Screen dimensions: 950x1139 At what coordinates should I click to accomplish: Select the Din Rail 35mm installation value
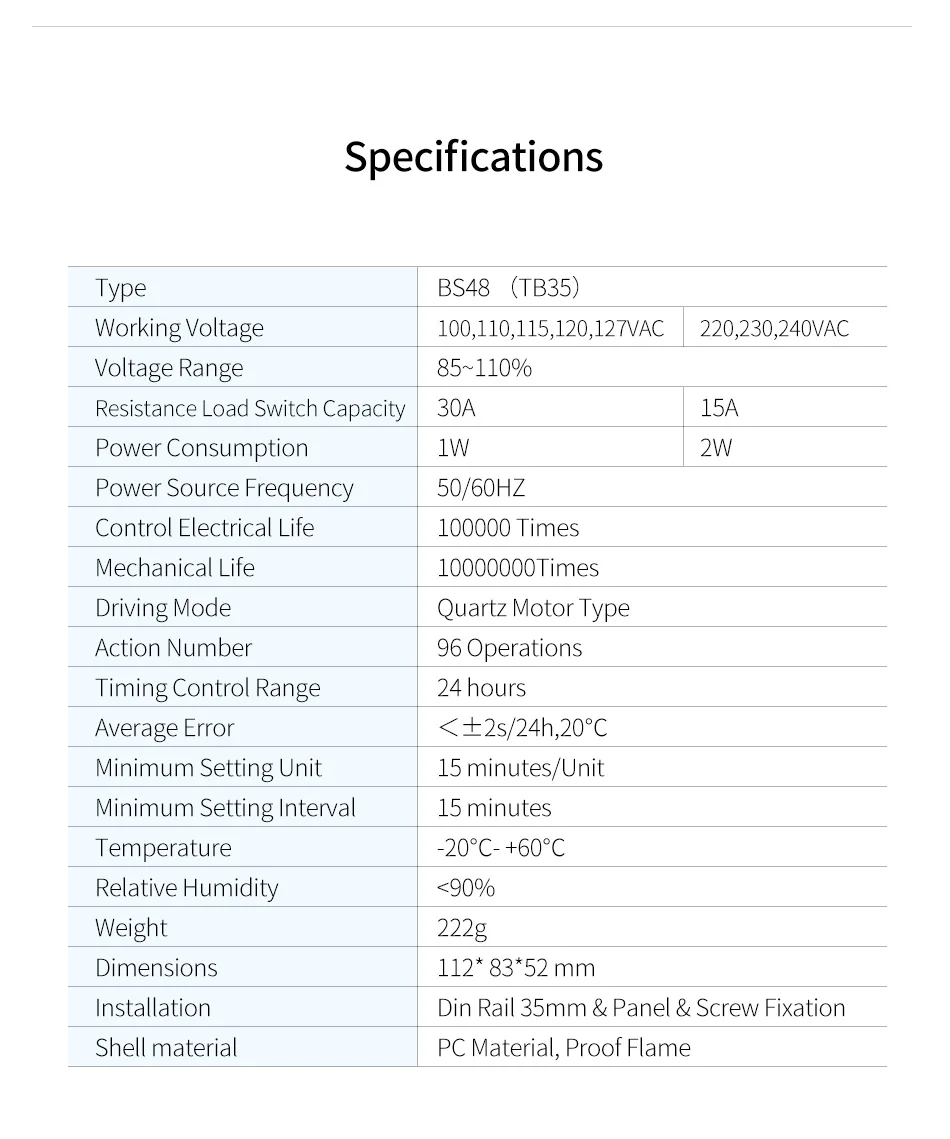point(641,1008)
